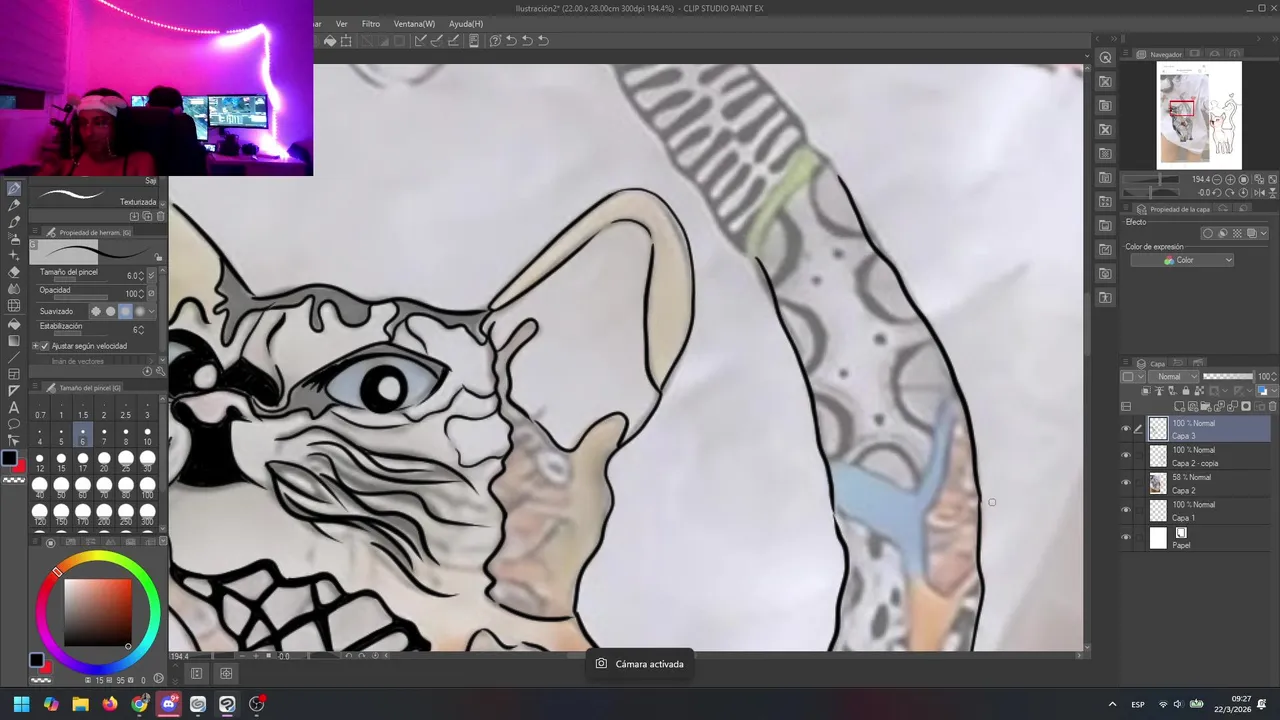This screenshot has width=1280, height=720.
Task: Select the Eraser tool
Action: click(14, 272)
